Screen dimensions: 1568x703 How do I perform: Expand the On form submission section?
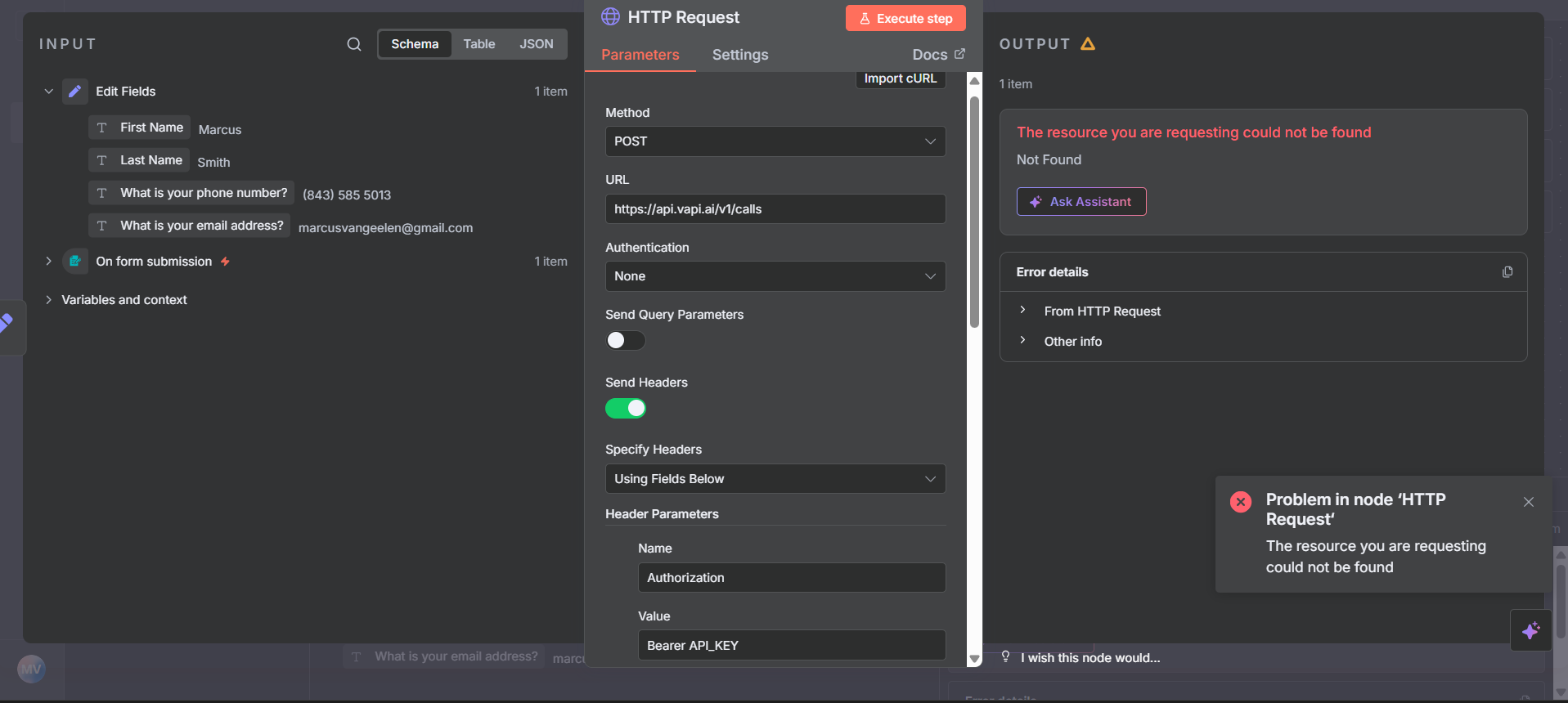(49, 262)
